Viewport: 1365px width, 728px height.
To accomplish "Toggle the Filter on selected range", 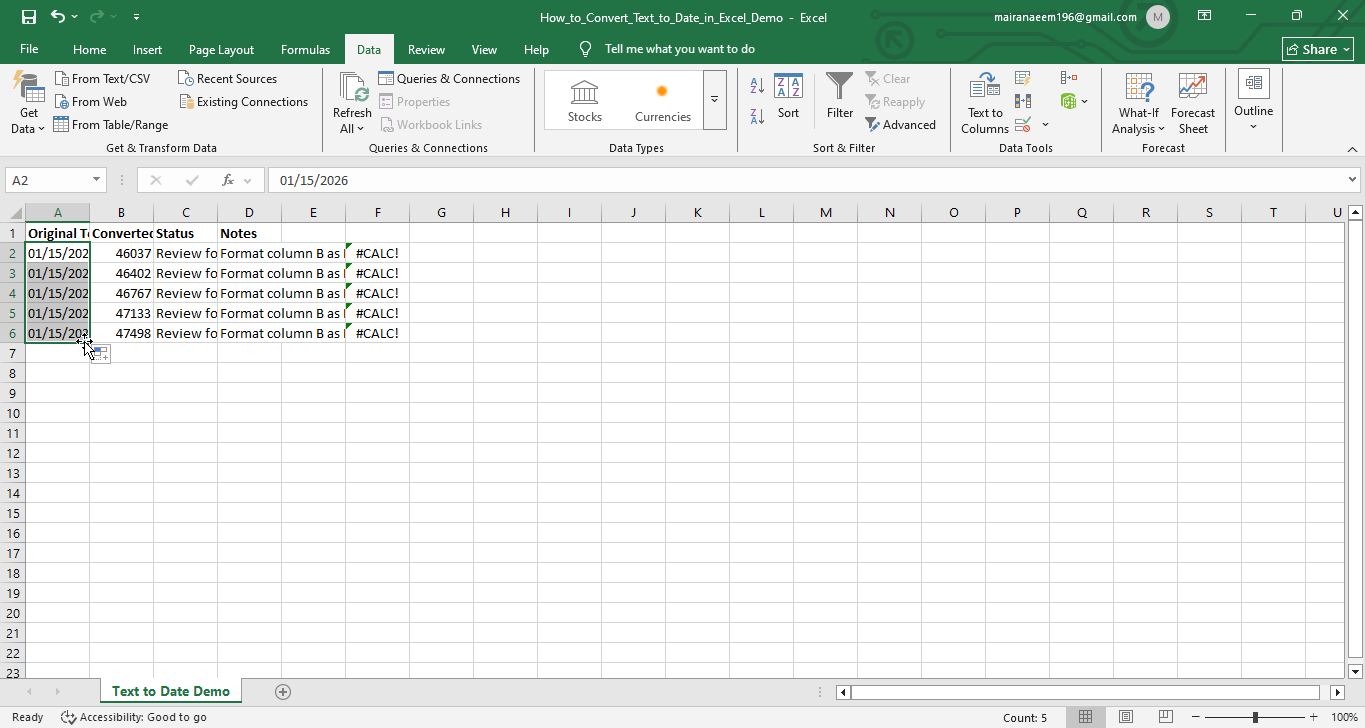I will [840, 98].
